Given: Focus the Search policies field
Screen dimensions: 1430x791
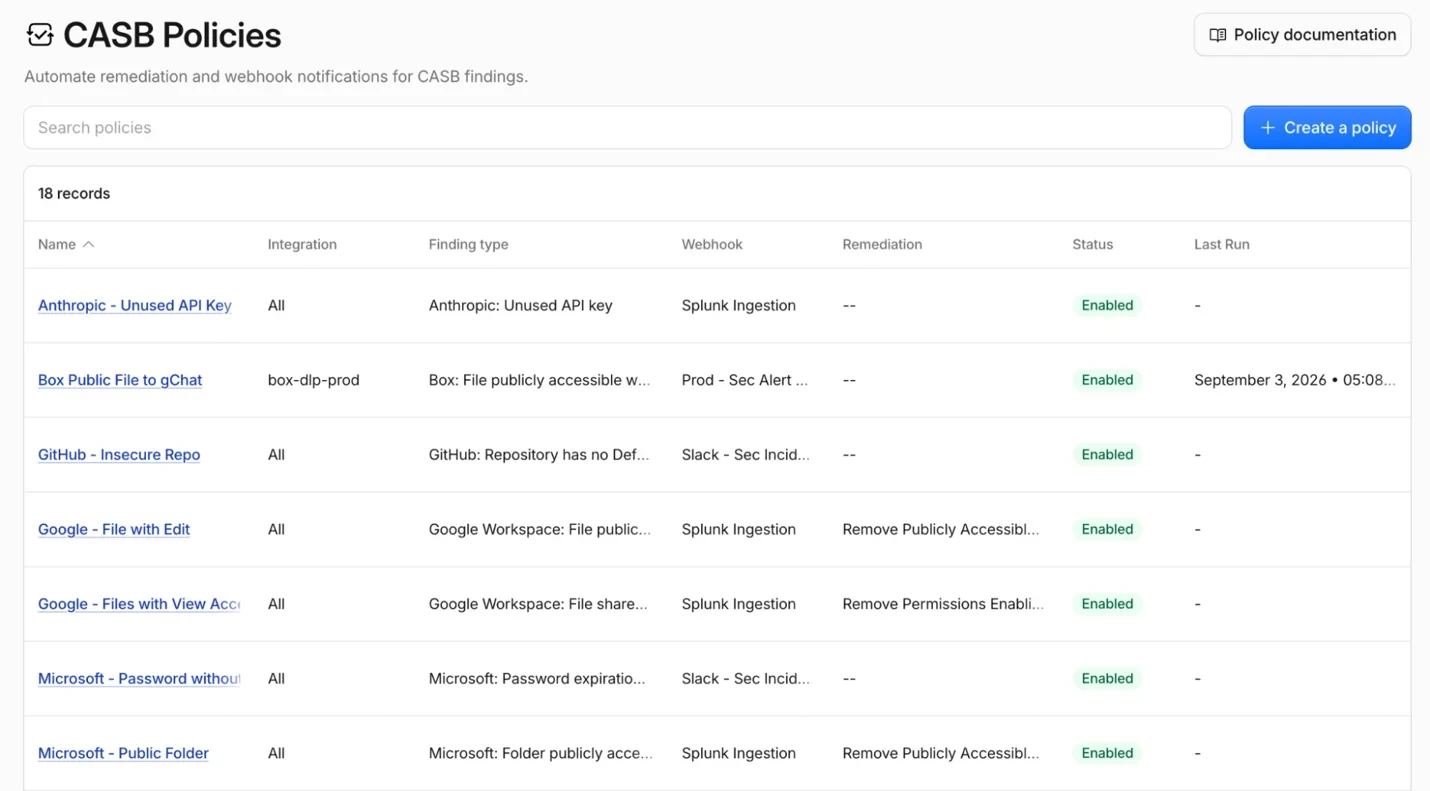Looking at the screenshot, I should pos(627,128).
